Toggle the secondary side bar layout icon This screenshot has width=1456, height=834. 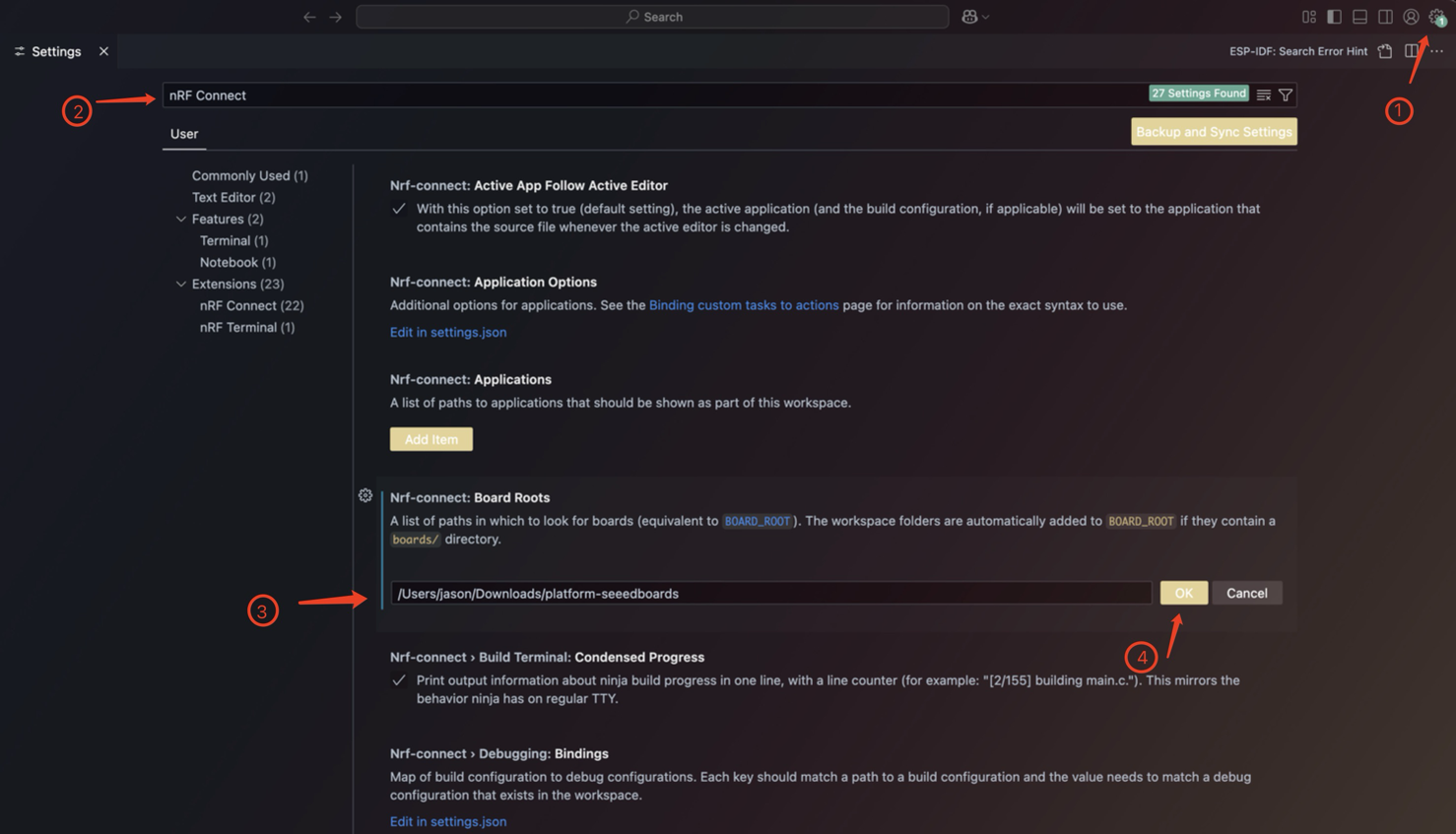tap(1385, 17)
